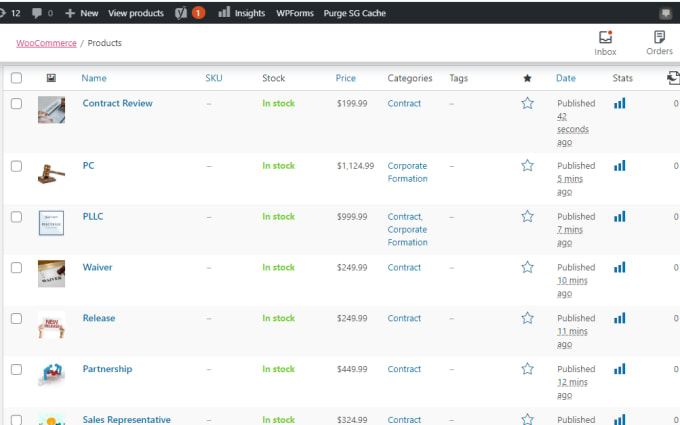Go to the WooCommerce breadcrumb link
The image size is (680, 425).
pyautogui.click(x=46, y=43)
